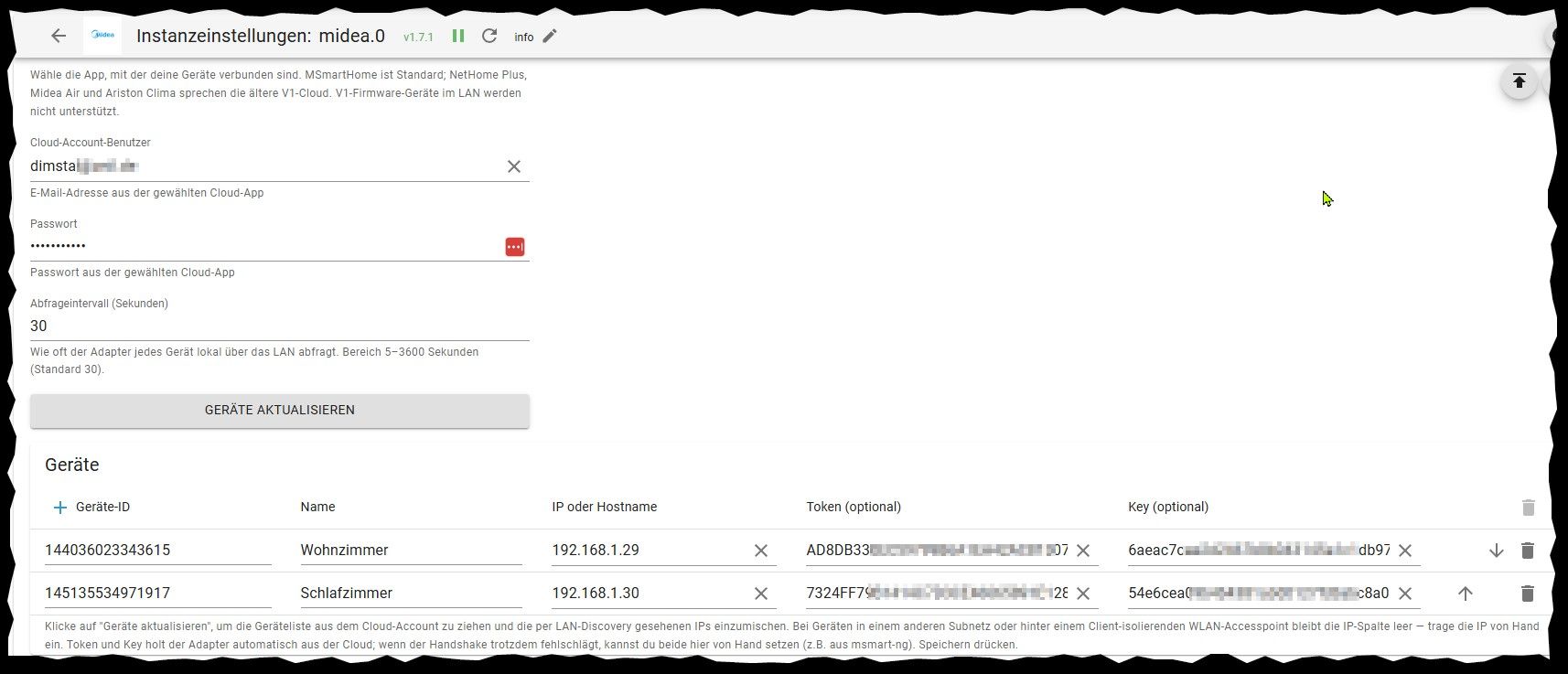Pause the midea.0 instance
This screenshot has width=1568, height=674.
coord(458,36)
